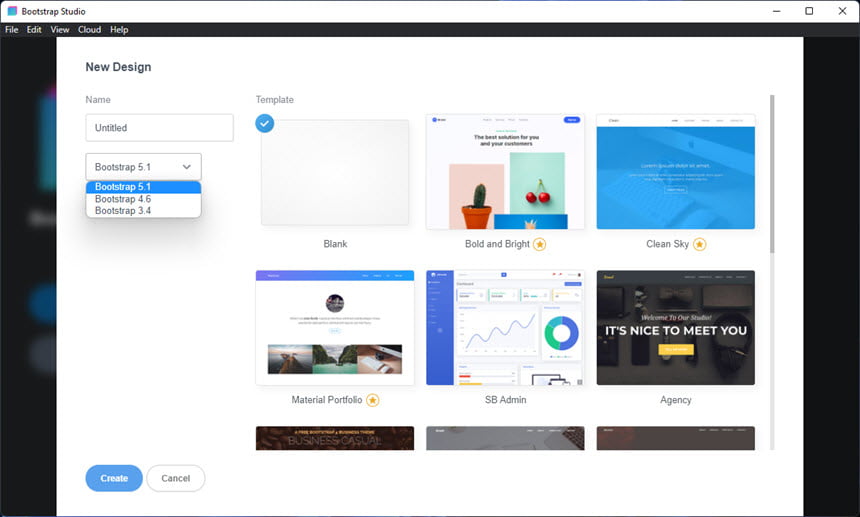Click the dropdown chevron arrow next to Bootstrap 5.1
The height and width of the screenshot is (517, 860).
coord(186,167)
